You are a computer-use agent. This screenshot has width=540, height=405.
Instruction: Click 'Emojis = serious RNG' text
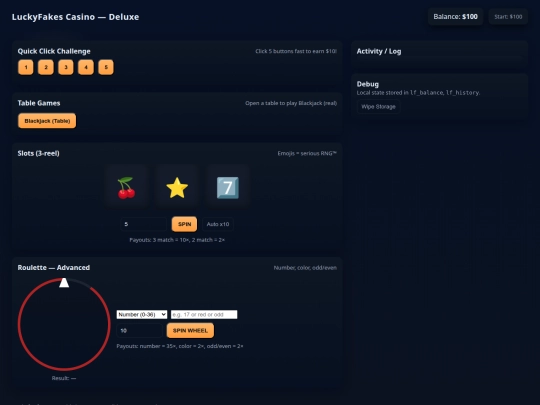click(307, 154)
